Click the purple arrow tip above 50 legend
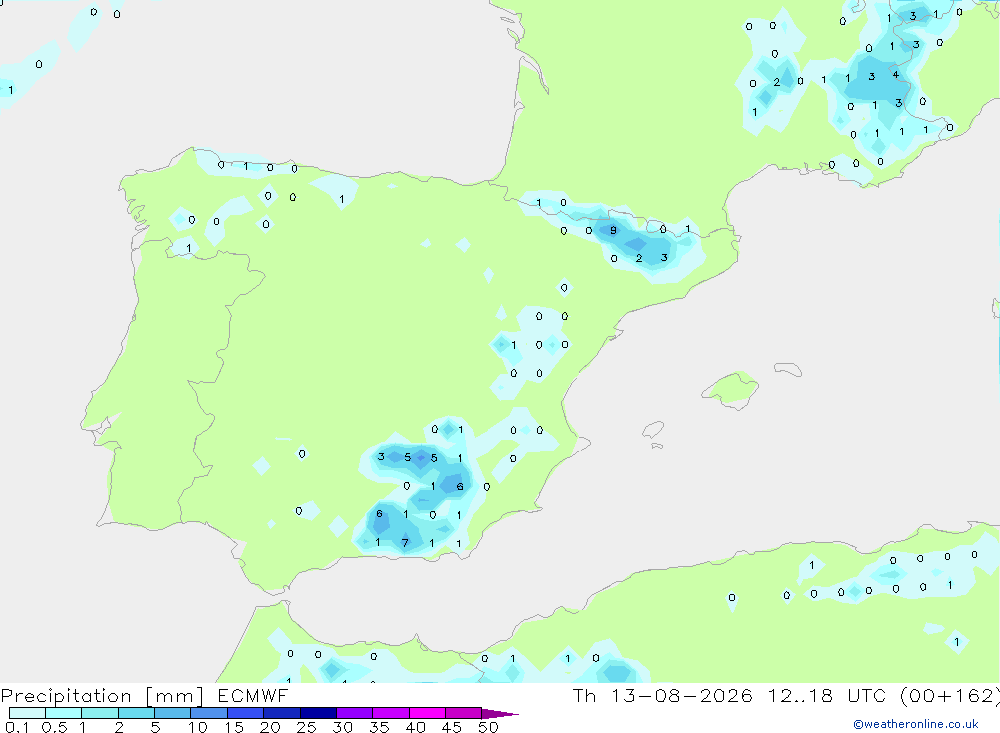 click(x=500, y=714)
